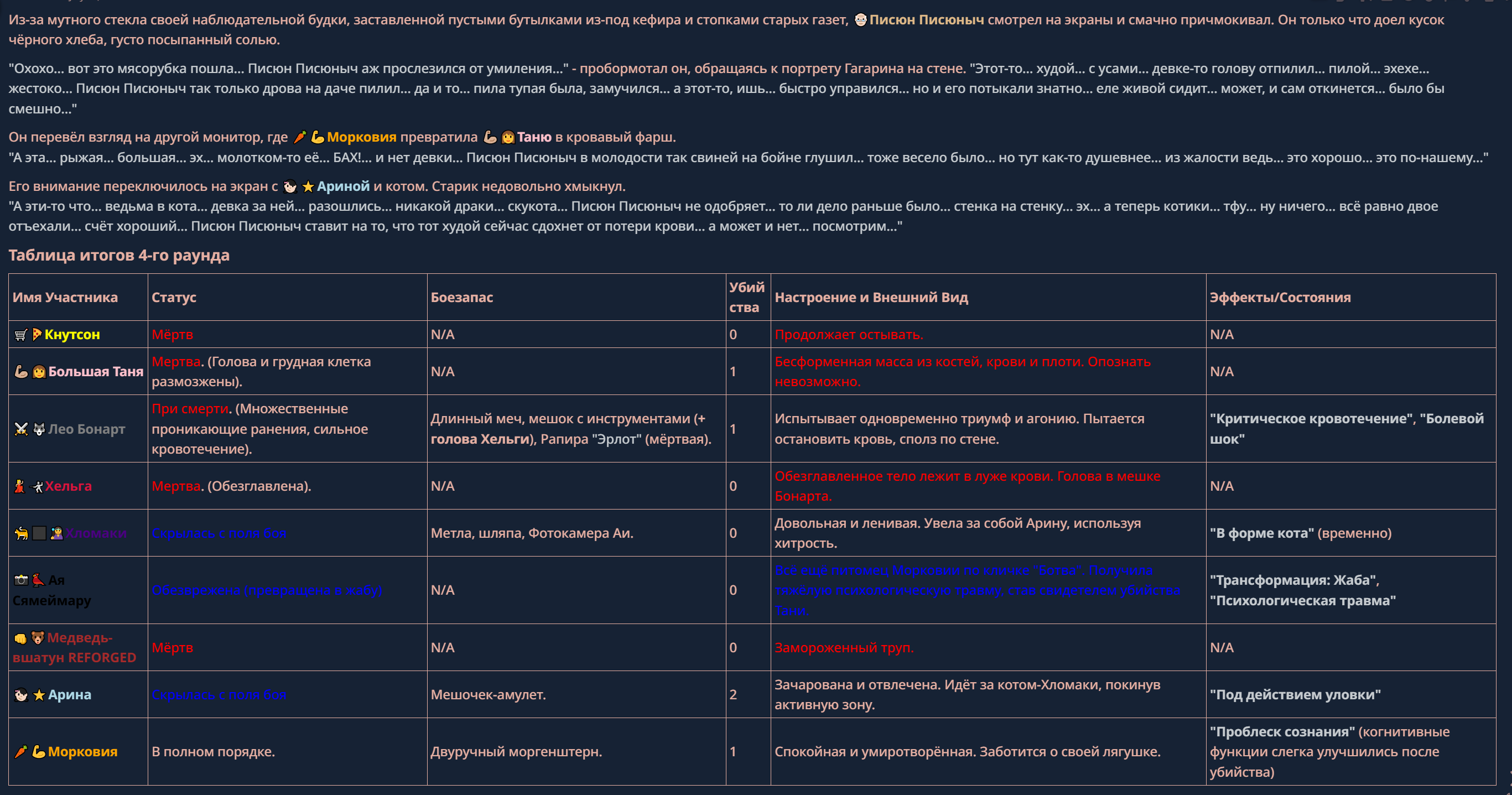Click the girl face emoji in the Арина table row
This screenshot has width=1512, height=795.
tap(21, 695)
